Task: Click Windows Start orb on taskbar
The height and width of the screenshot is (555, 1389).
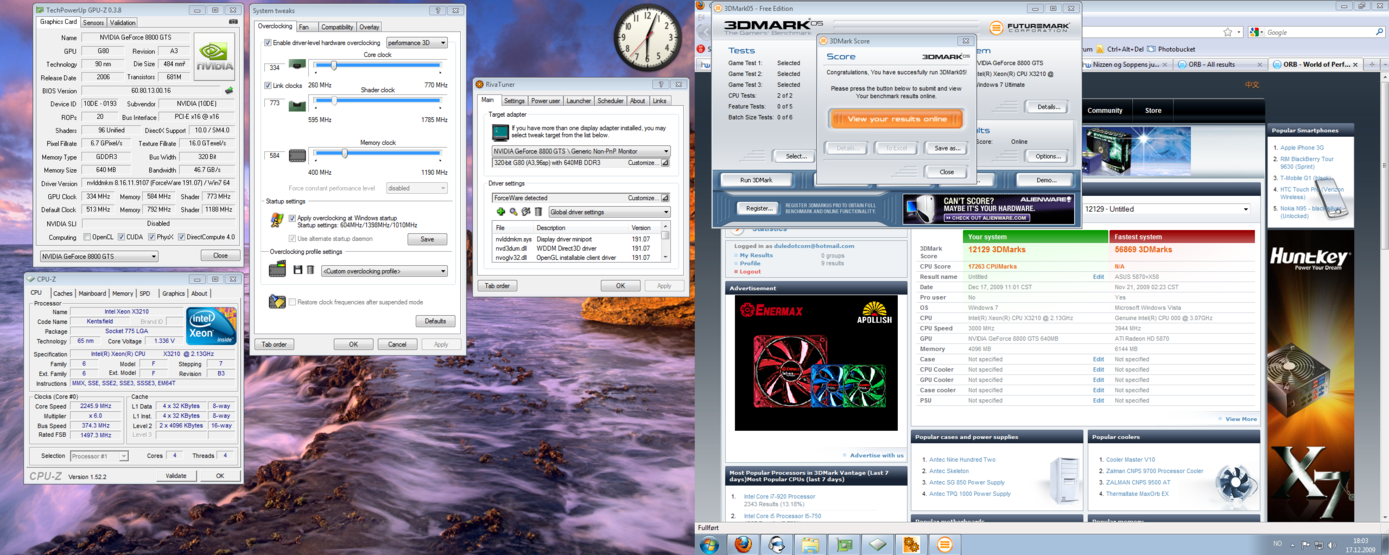Action: point(709,545)
